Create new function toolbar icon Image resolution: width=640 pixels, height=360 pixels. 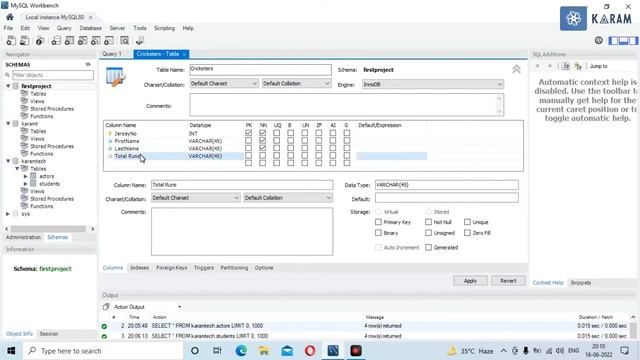coord(109,40)
